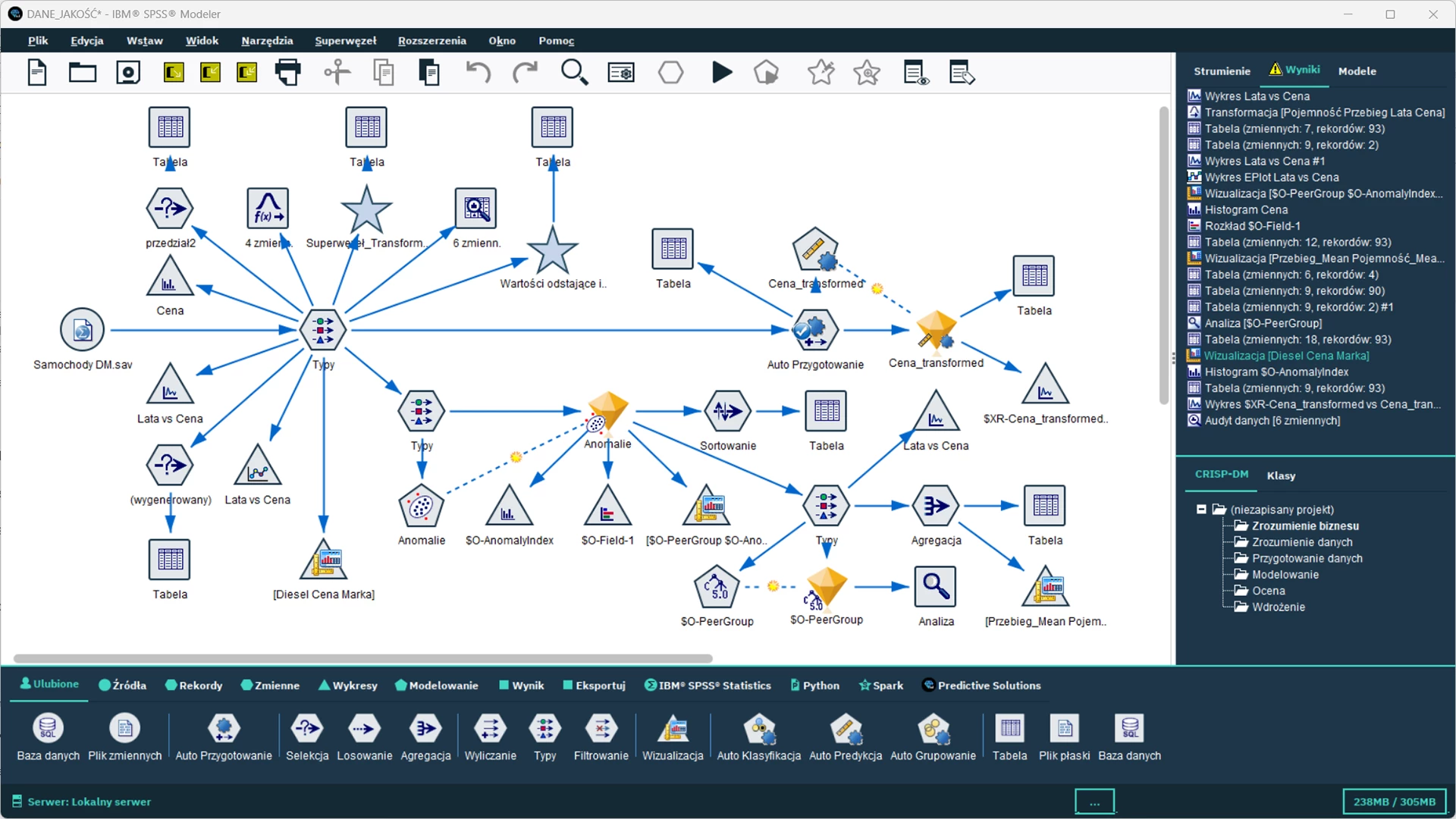The height and width of the screenshot is (819, 1456).
Task: Run the stream with the Play icon
Action: 722,73
